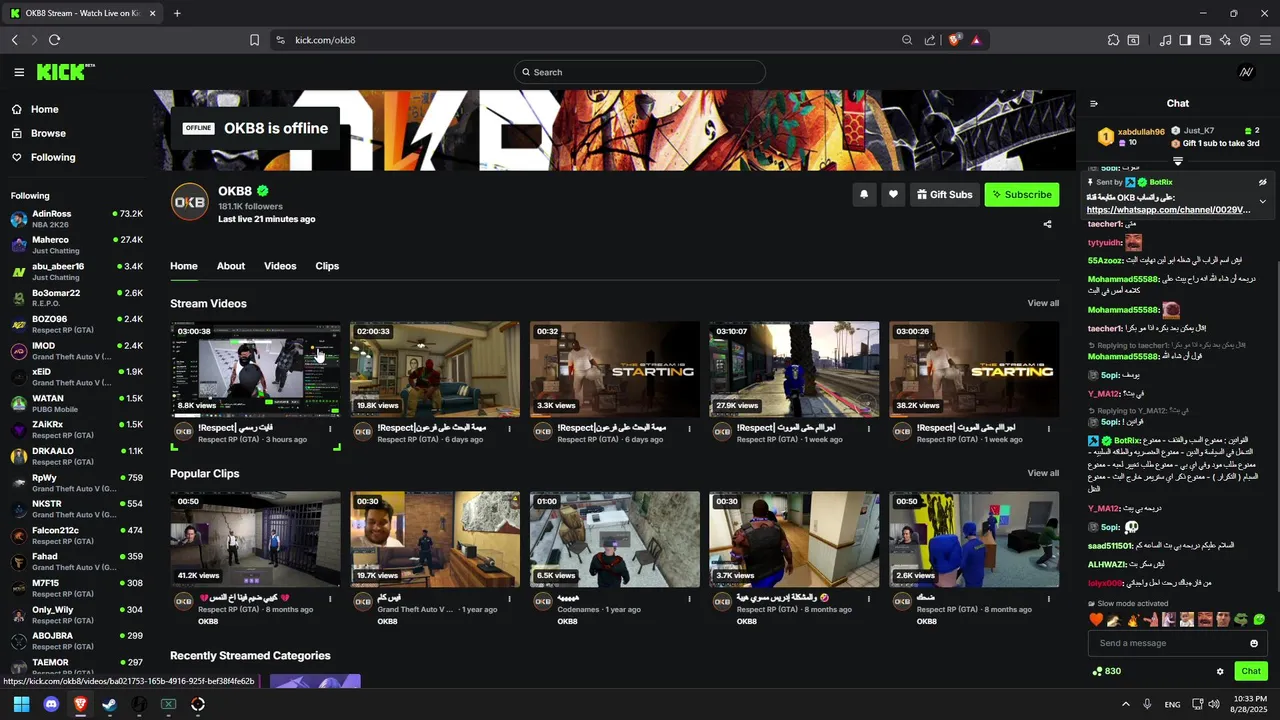Click the Brave Rewards triangle icon
Image resolution: width=1280 pixels, height=720 pixels.
tap(976, 40)
